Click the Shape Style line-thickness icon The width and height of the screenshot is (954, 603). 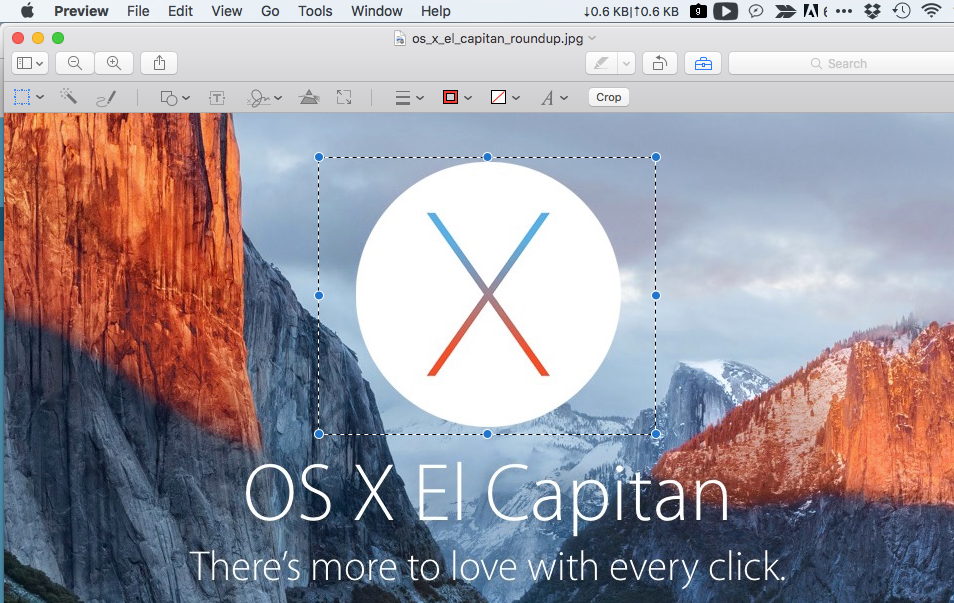click(403, 98)
